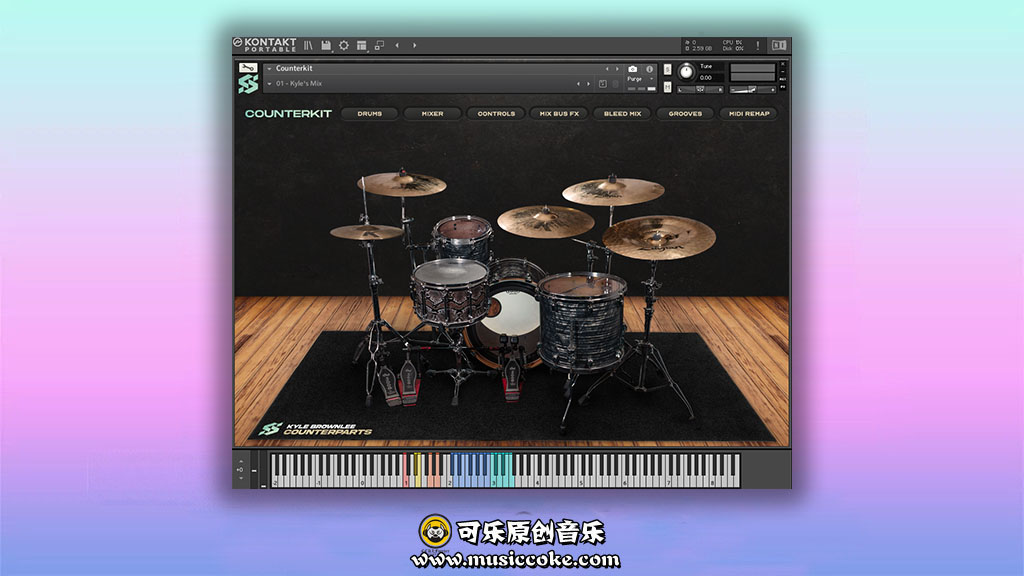Go to next instrument in top toolbar
The height and width of the screenshot is (576, 1024).
click(x=415, y=45)
